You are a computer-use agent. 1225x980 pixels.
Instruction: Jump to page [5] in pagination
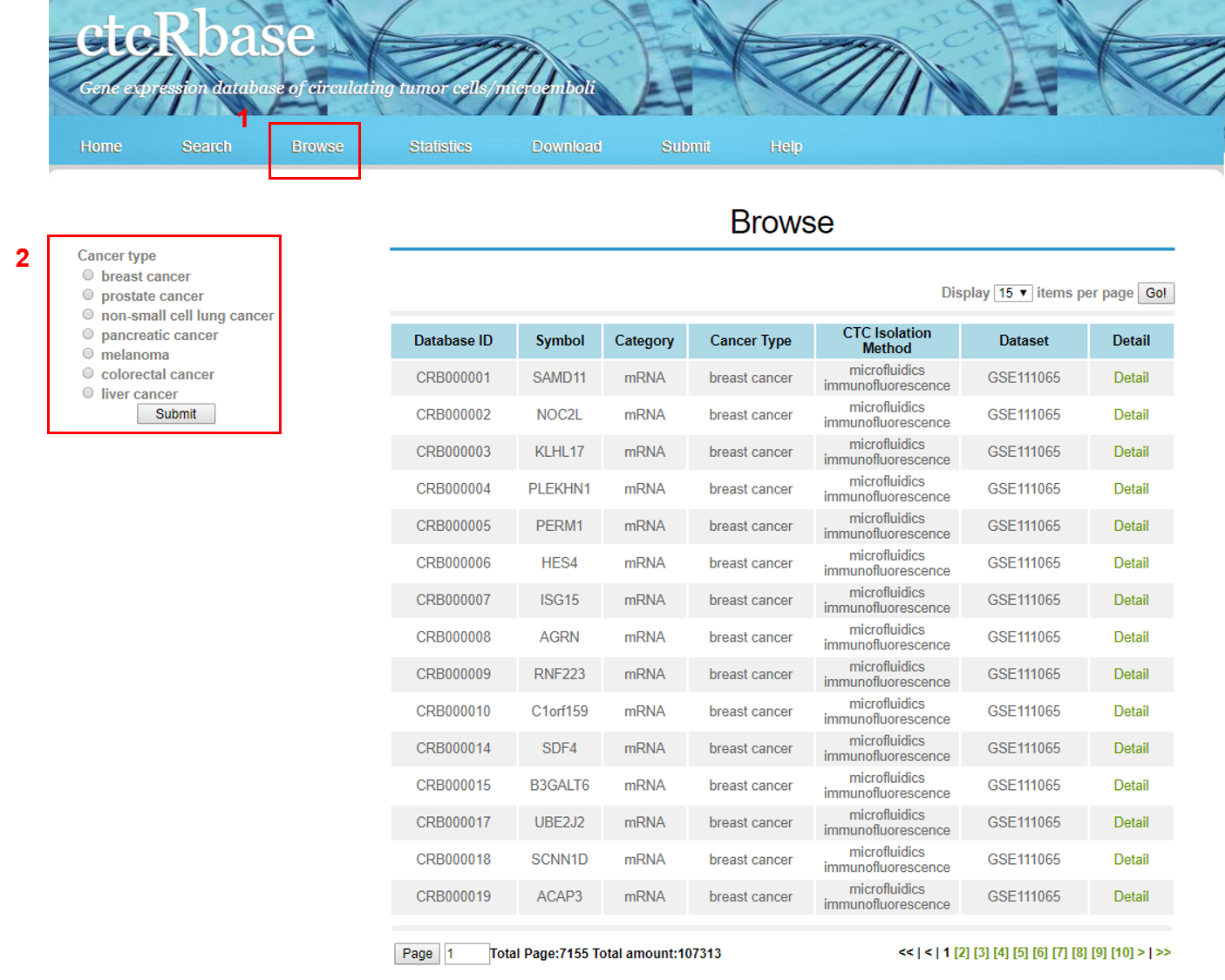pyautogui.click(x=1020, y=953)
